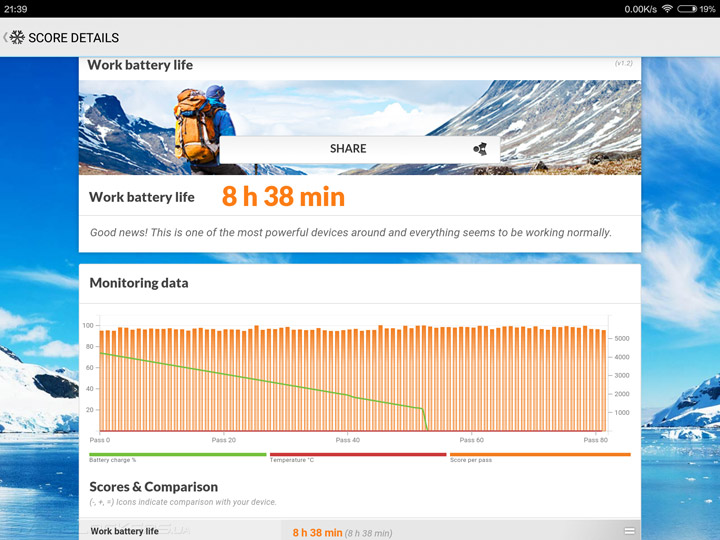Tap the 21:39 clock in status bar

click(16, 9)
